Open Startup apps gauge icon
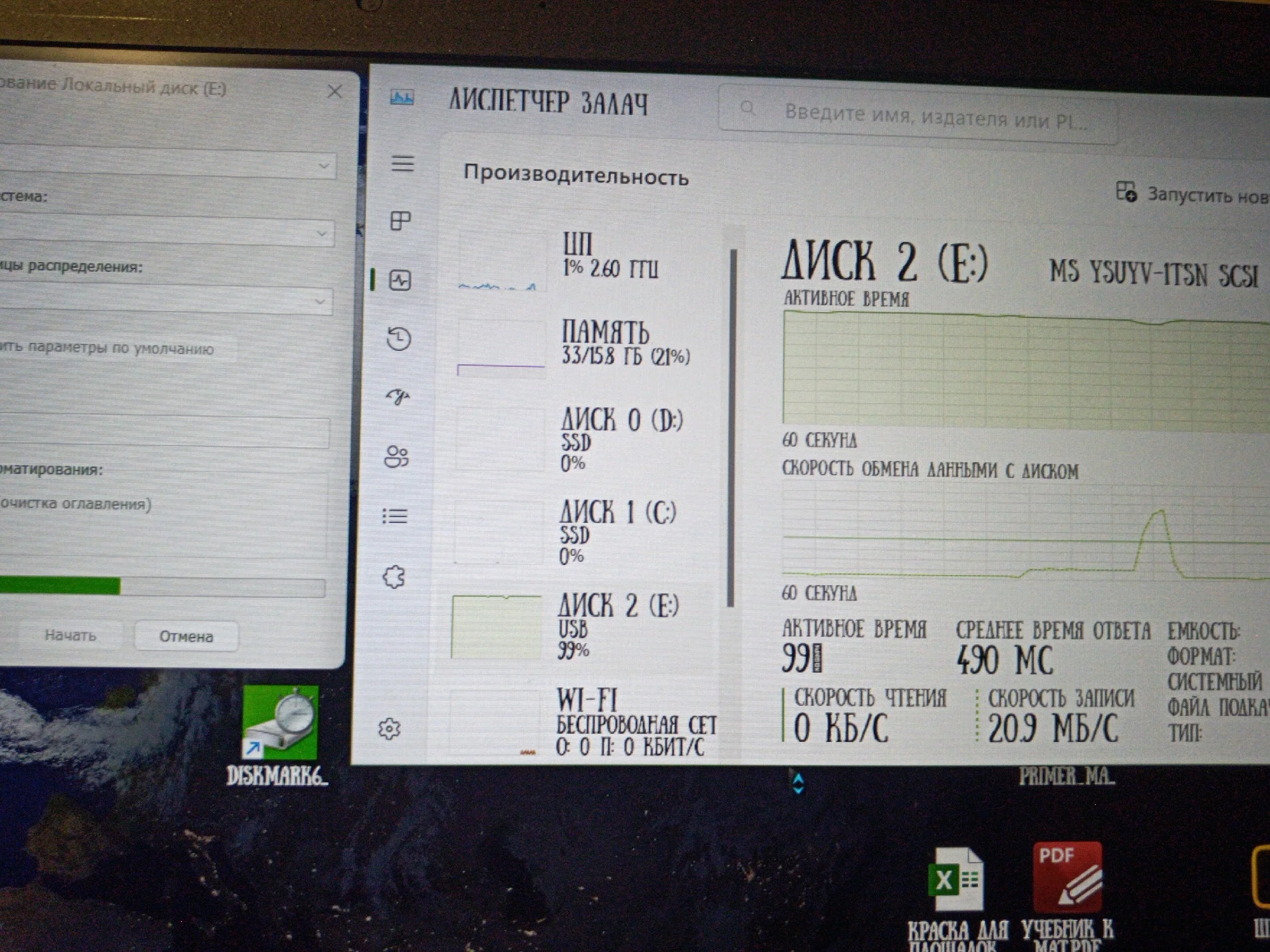Image resolution: width=1270 pixels, height=952 pixels. click(x=398, y=397)
